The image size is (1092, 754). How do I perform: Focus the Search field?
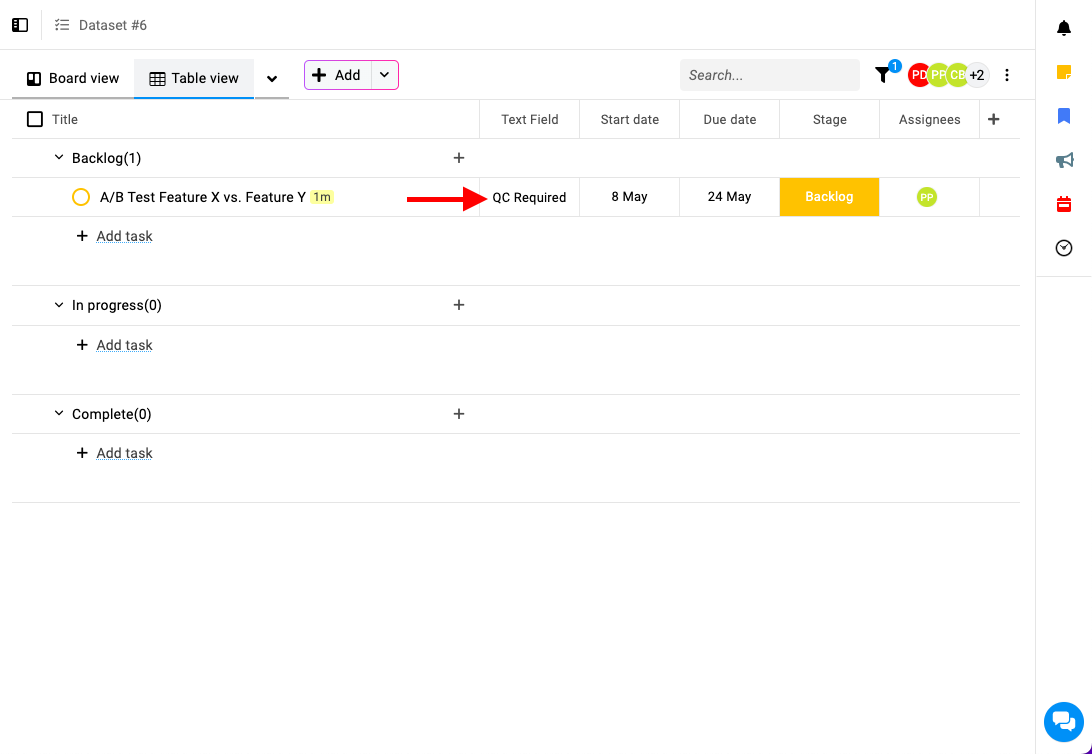[x=770, y=75]
